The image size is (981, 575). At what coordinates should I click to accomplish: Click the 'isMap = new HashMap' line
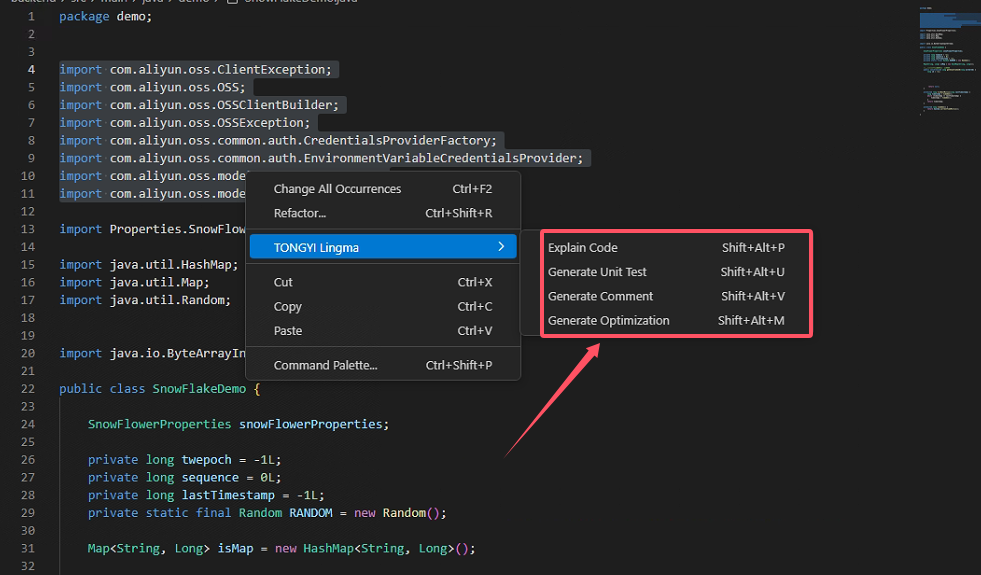point(282,548)
